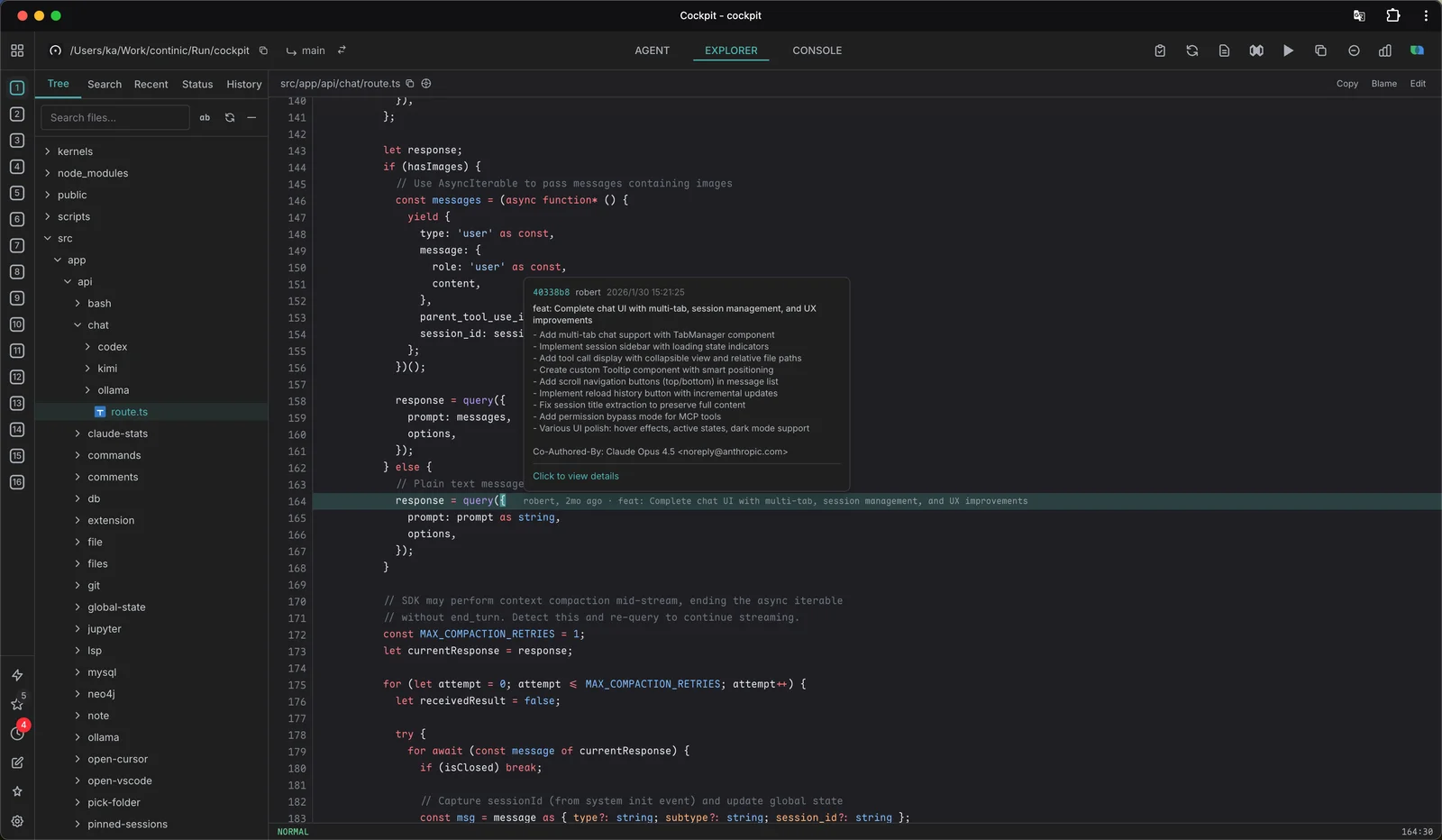The height and width of the screenshot is (840, 1442).
Task: Click 'Click to view details' link
Action: (576, 476)
